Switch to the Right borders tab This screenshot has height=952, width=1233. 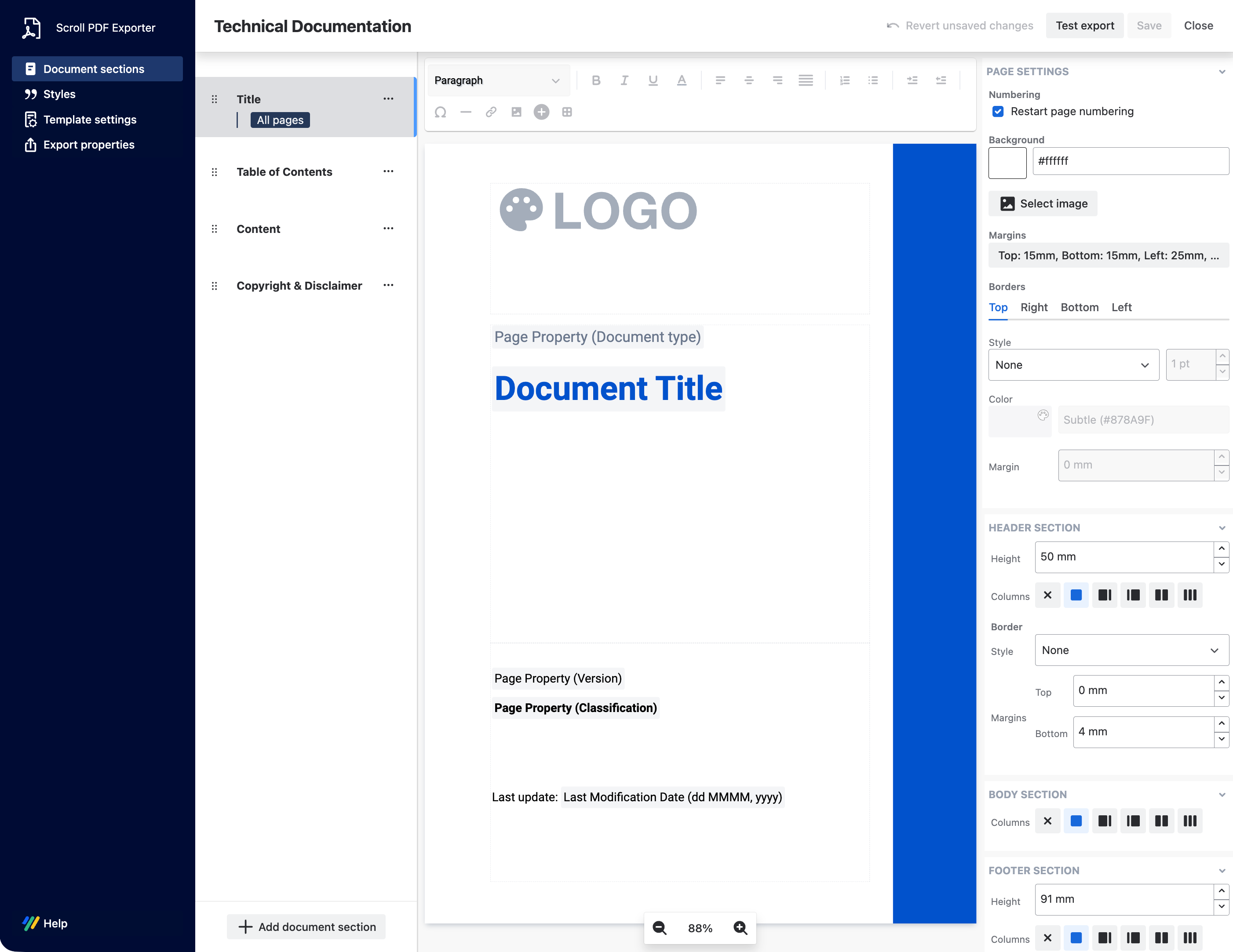(1034, 307)
